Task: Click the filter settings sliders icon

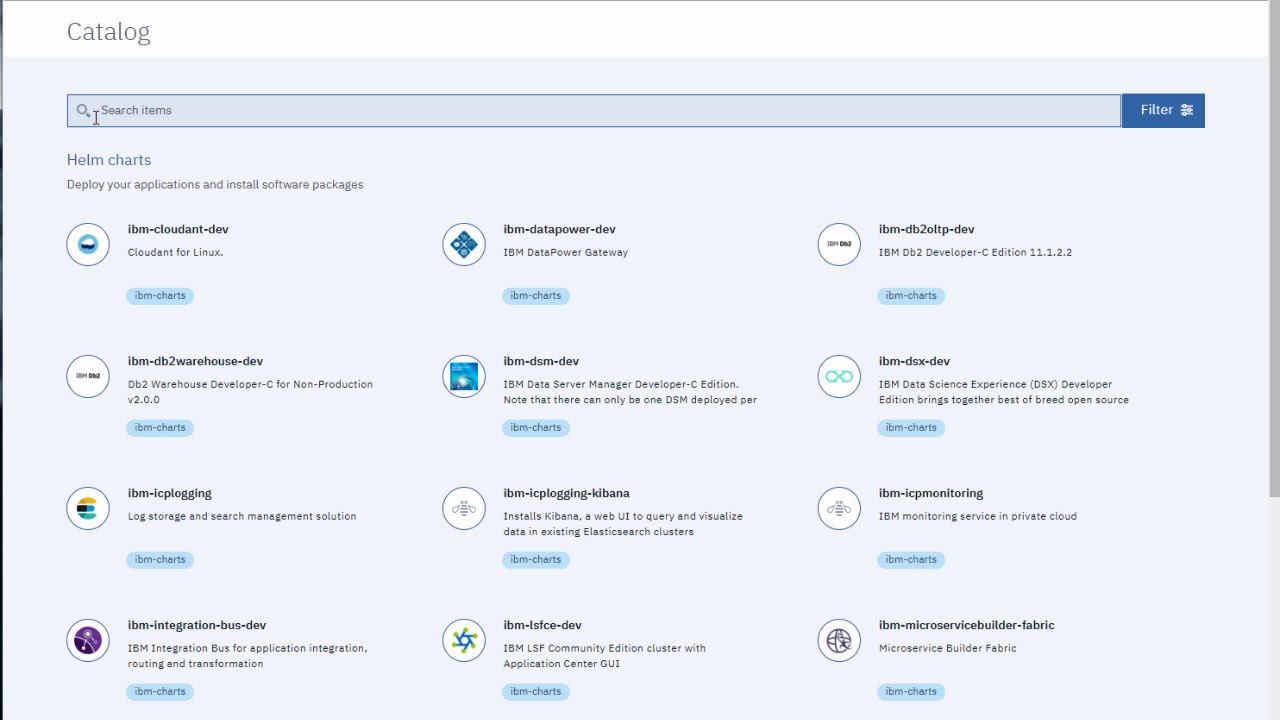Action: (1186, 110)
